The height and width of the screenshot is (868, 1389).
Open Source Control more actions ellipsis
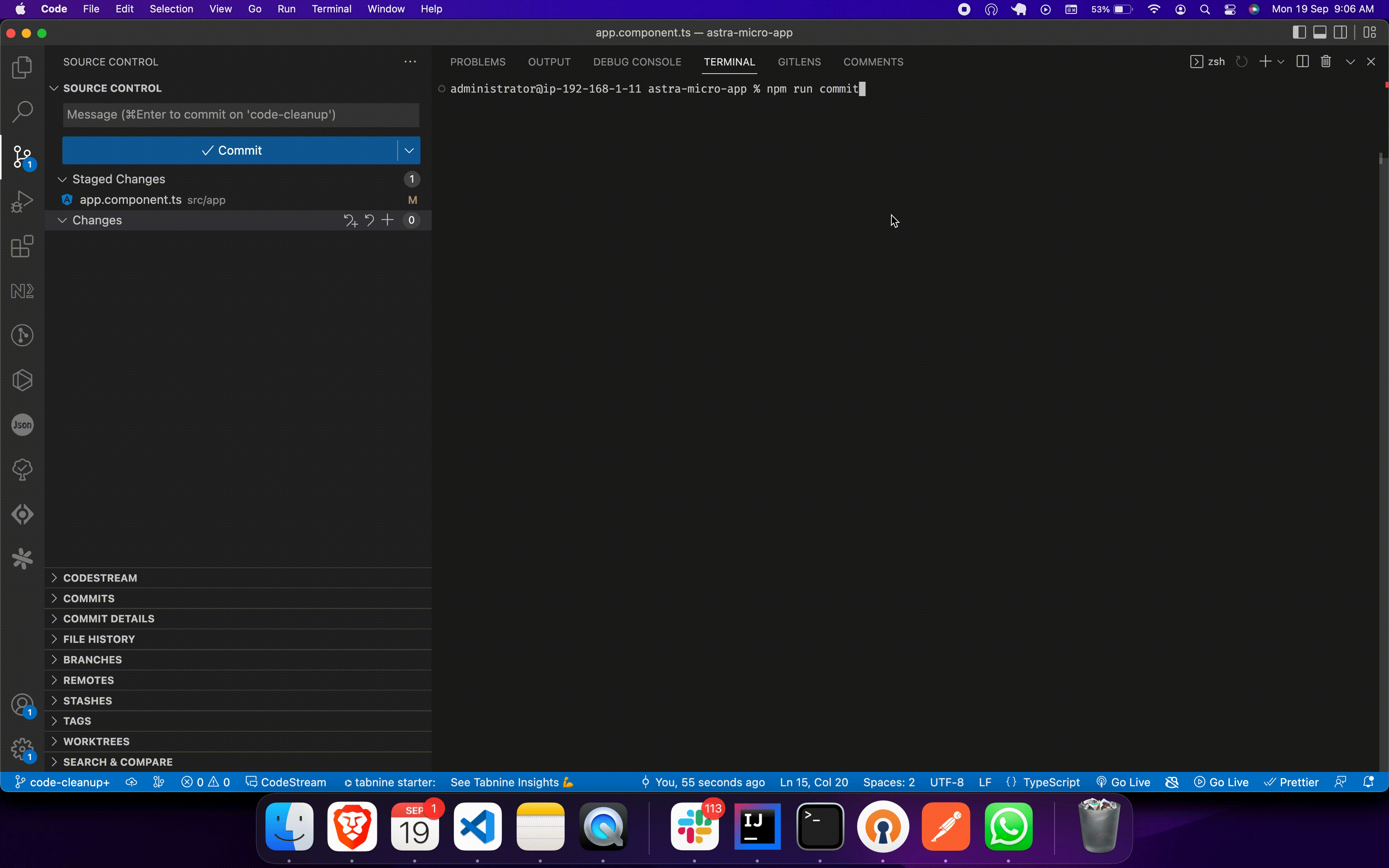pos(410,62)
